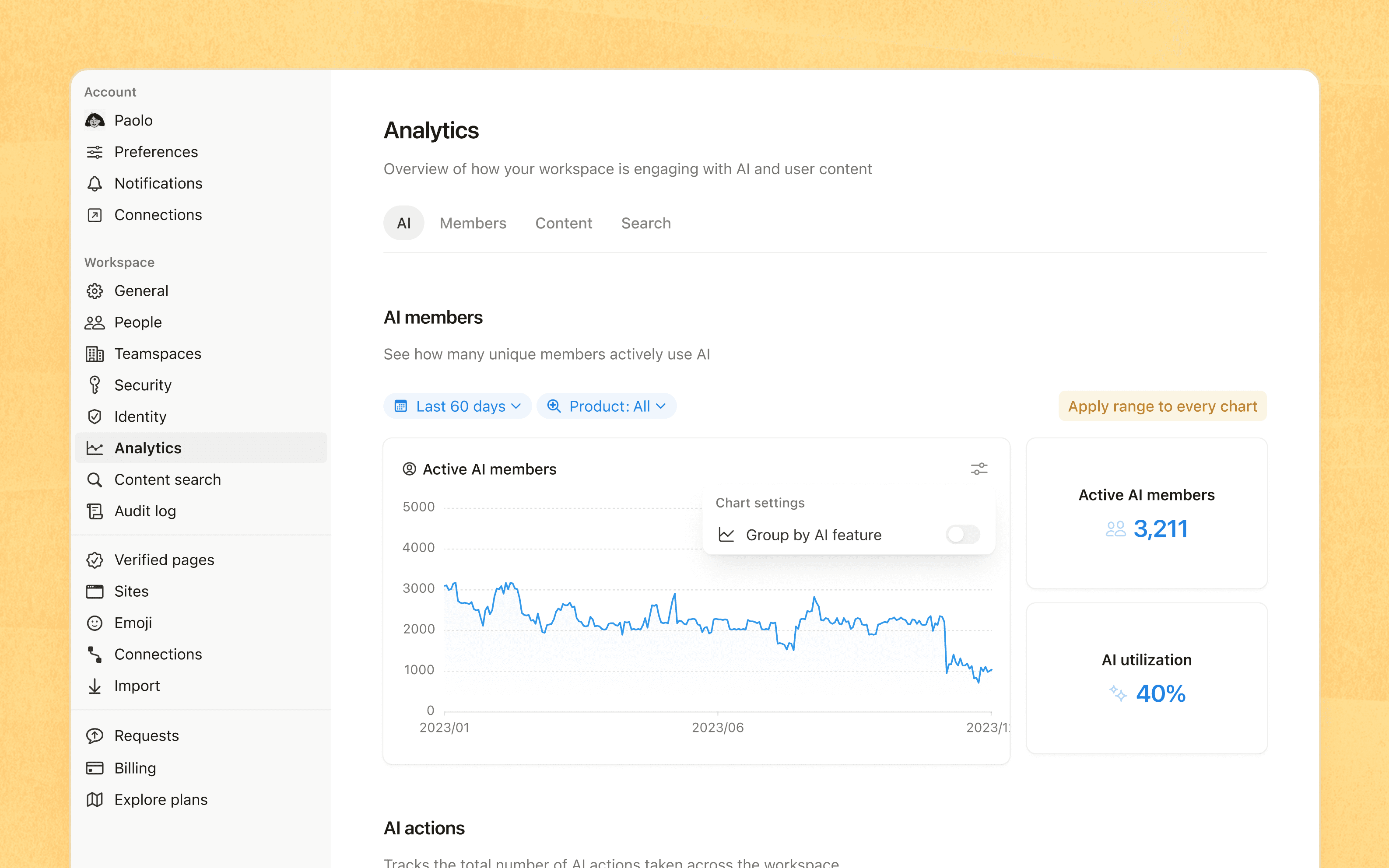Open the Paolo account profile
Image resolution: width=1389 pixels, height=868 pixels.
pos(133,121)
